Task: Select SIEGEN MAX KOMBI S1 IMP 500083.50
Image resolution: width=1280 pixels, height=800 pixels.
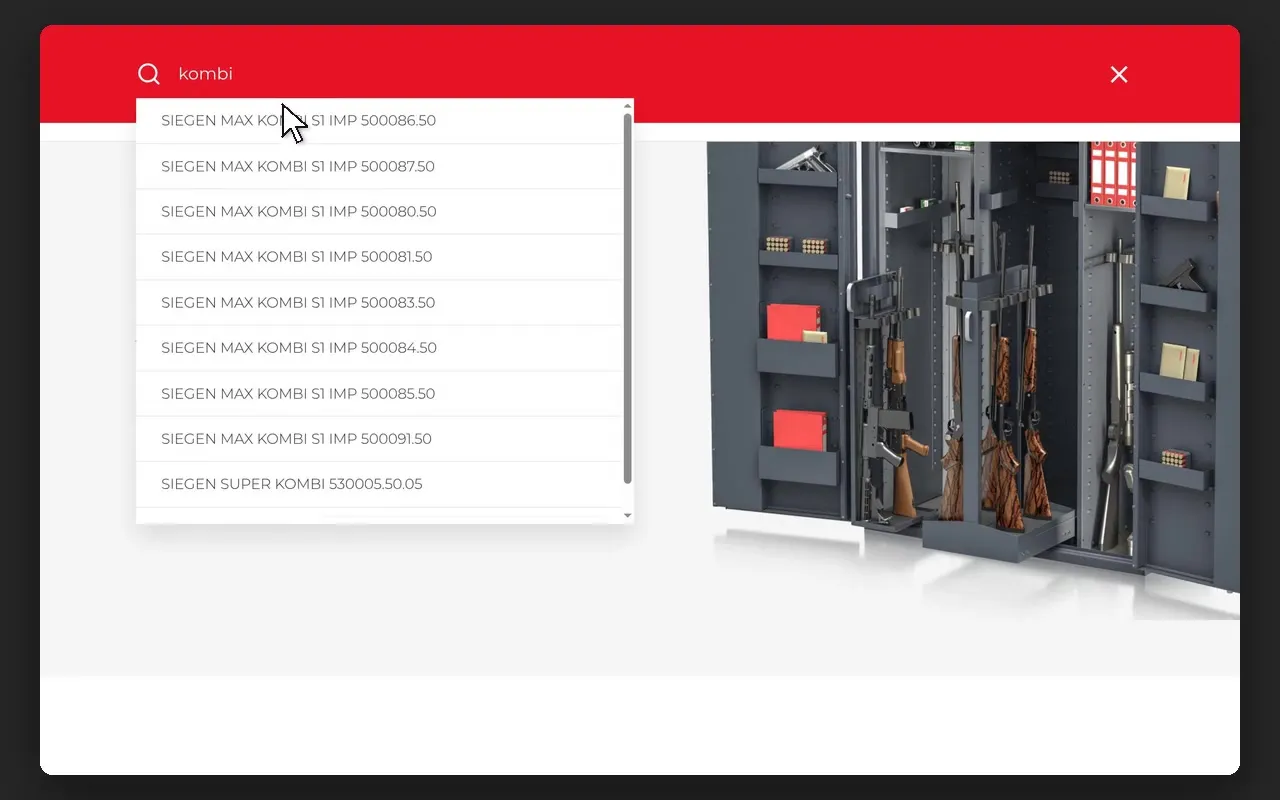Action: coord(379,303)
